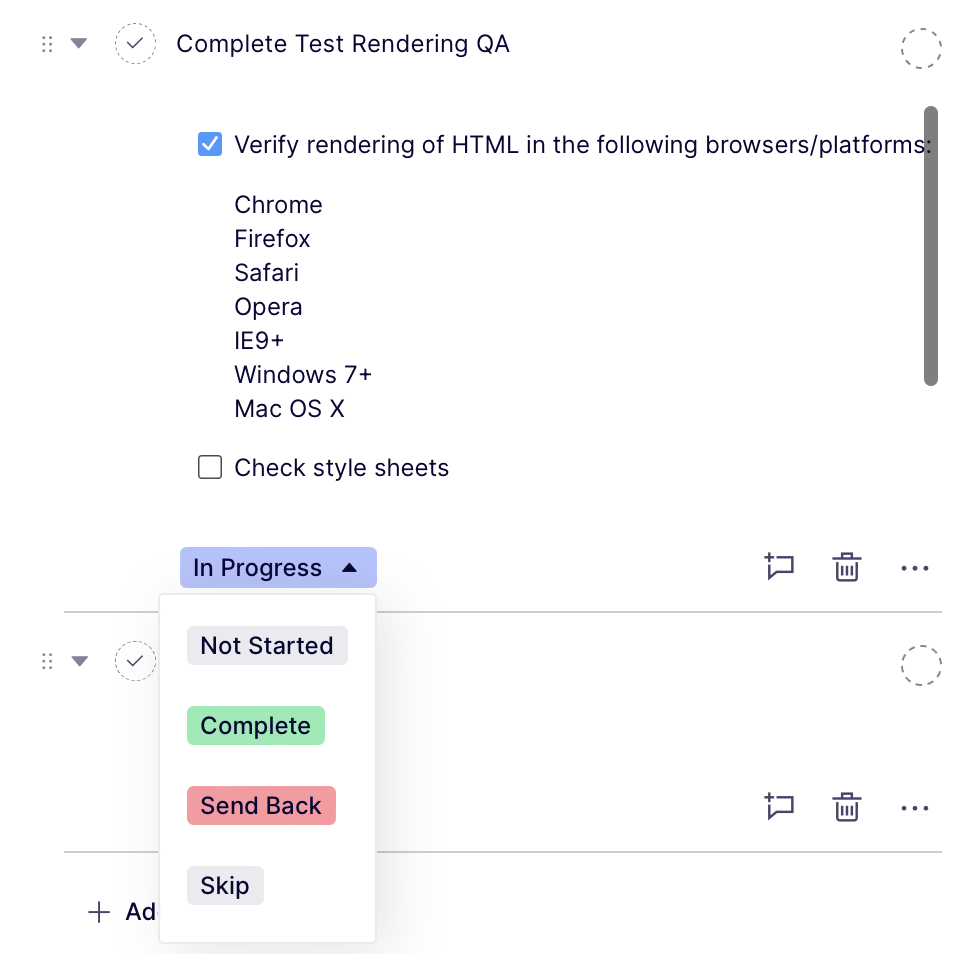This screenshot has width=980, height=954.
Task: Mark Complete Test Rendering QA done via check circle
Action: (135, 44)
